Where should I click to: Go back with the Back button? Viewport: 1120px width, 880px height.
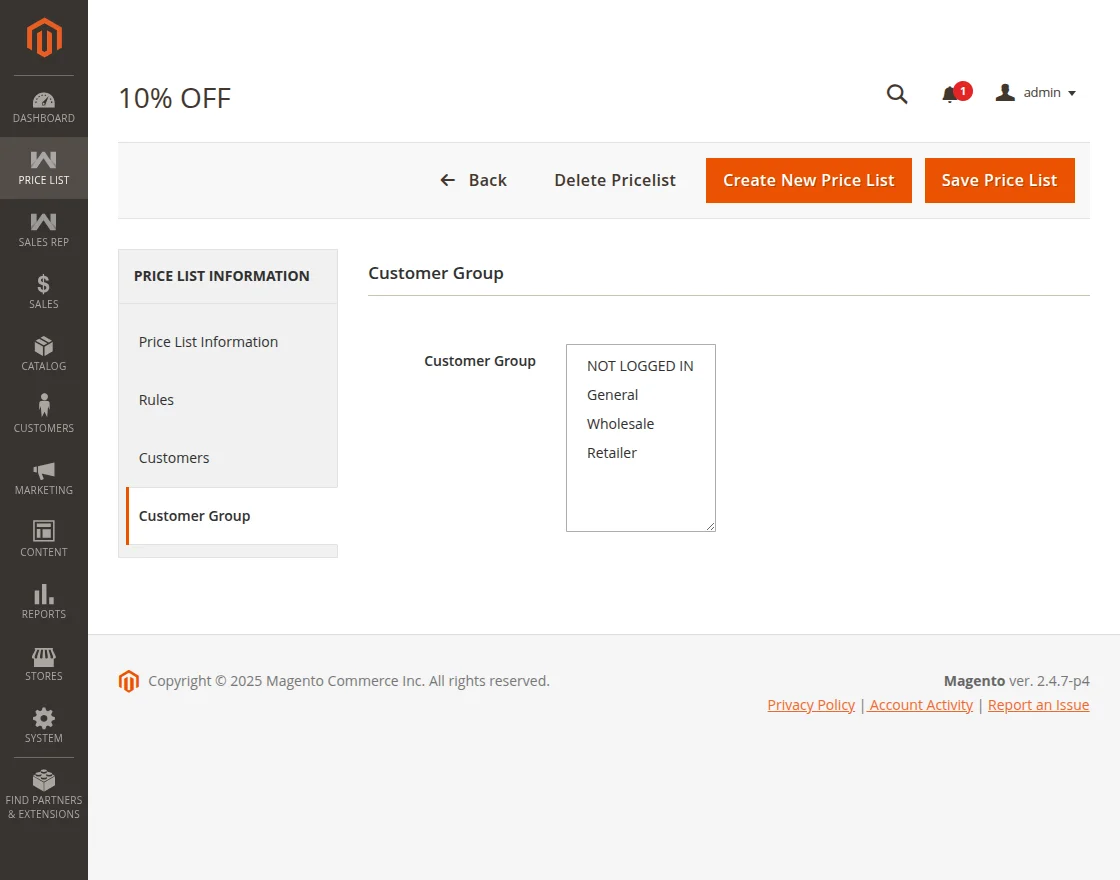pyautogui.click(x=473, y=180)
